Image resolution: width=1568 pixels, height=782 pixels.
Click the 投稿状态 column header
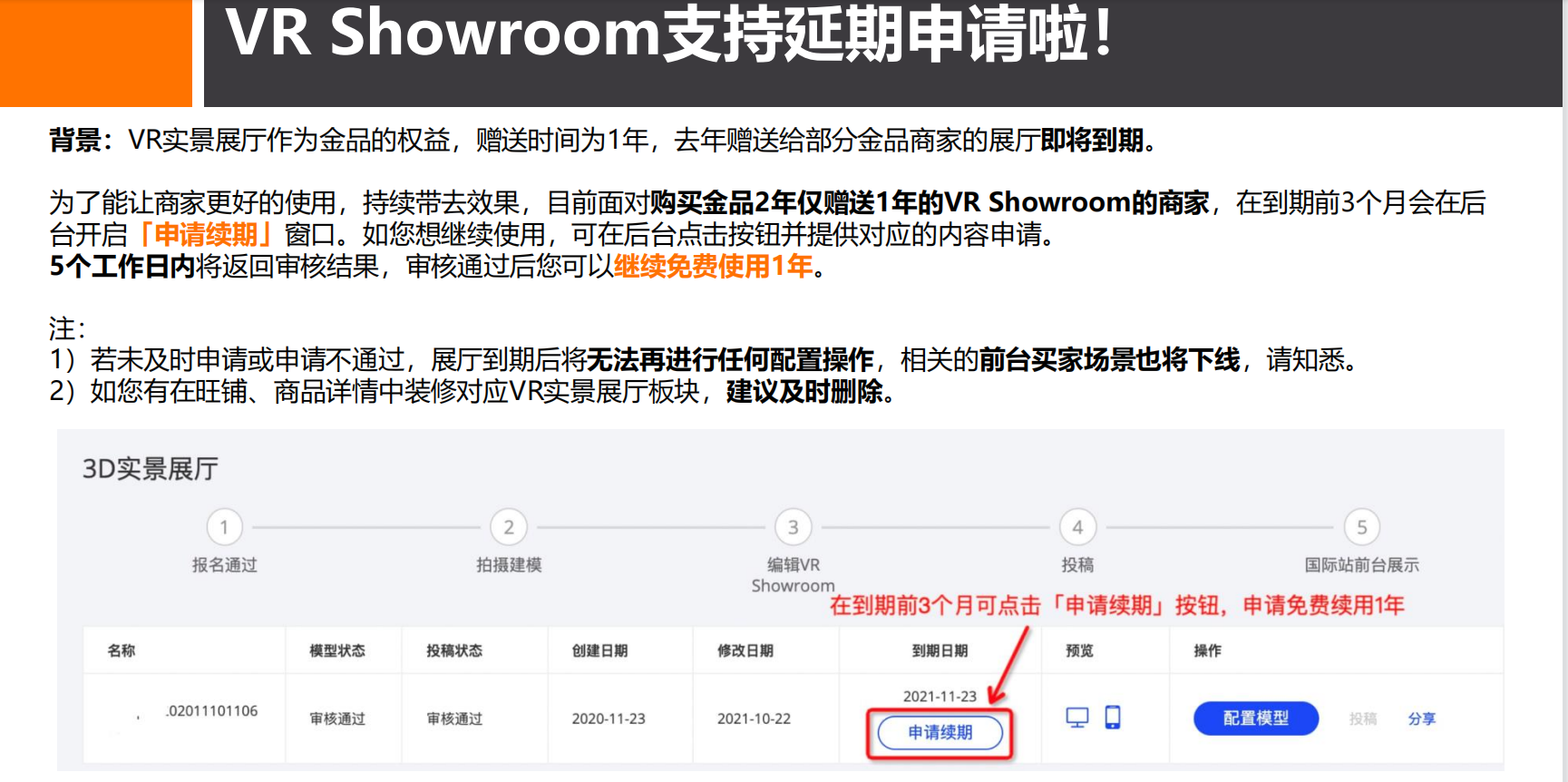point(454,650)
